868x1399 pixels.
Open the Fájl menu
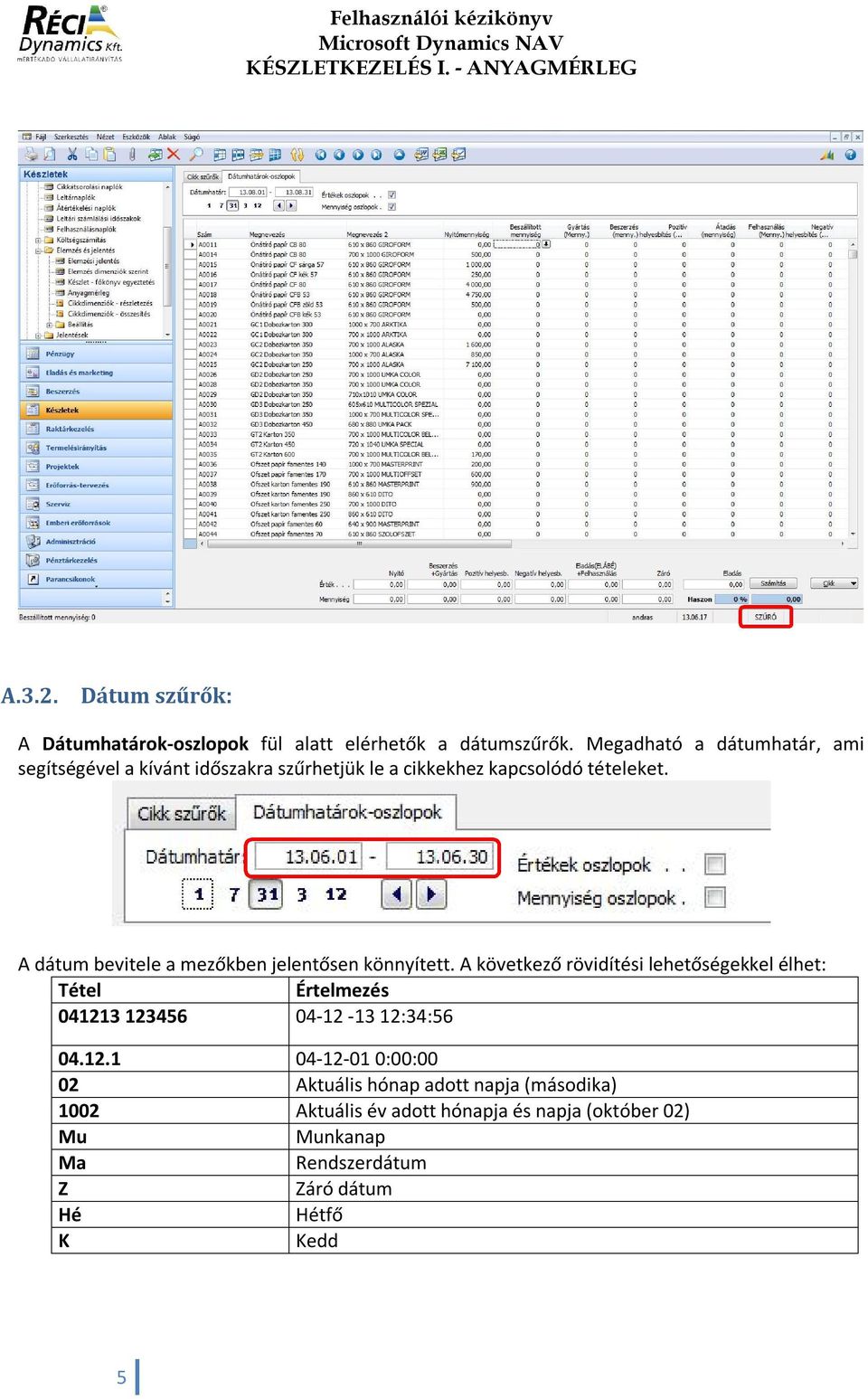41,137
